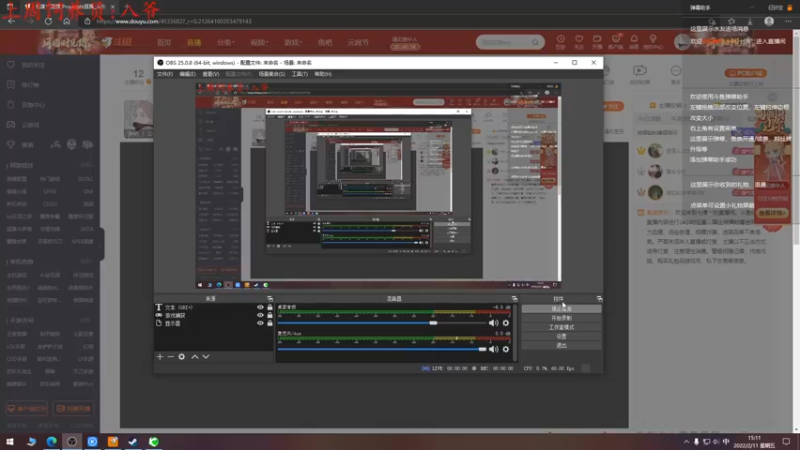800x450 pixels.
Task: Open the OBS 编辑(E) menu
Action: [x=187, y=74]
